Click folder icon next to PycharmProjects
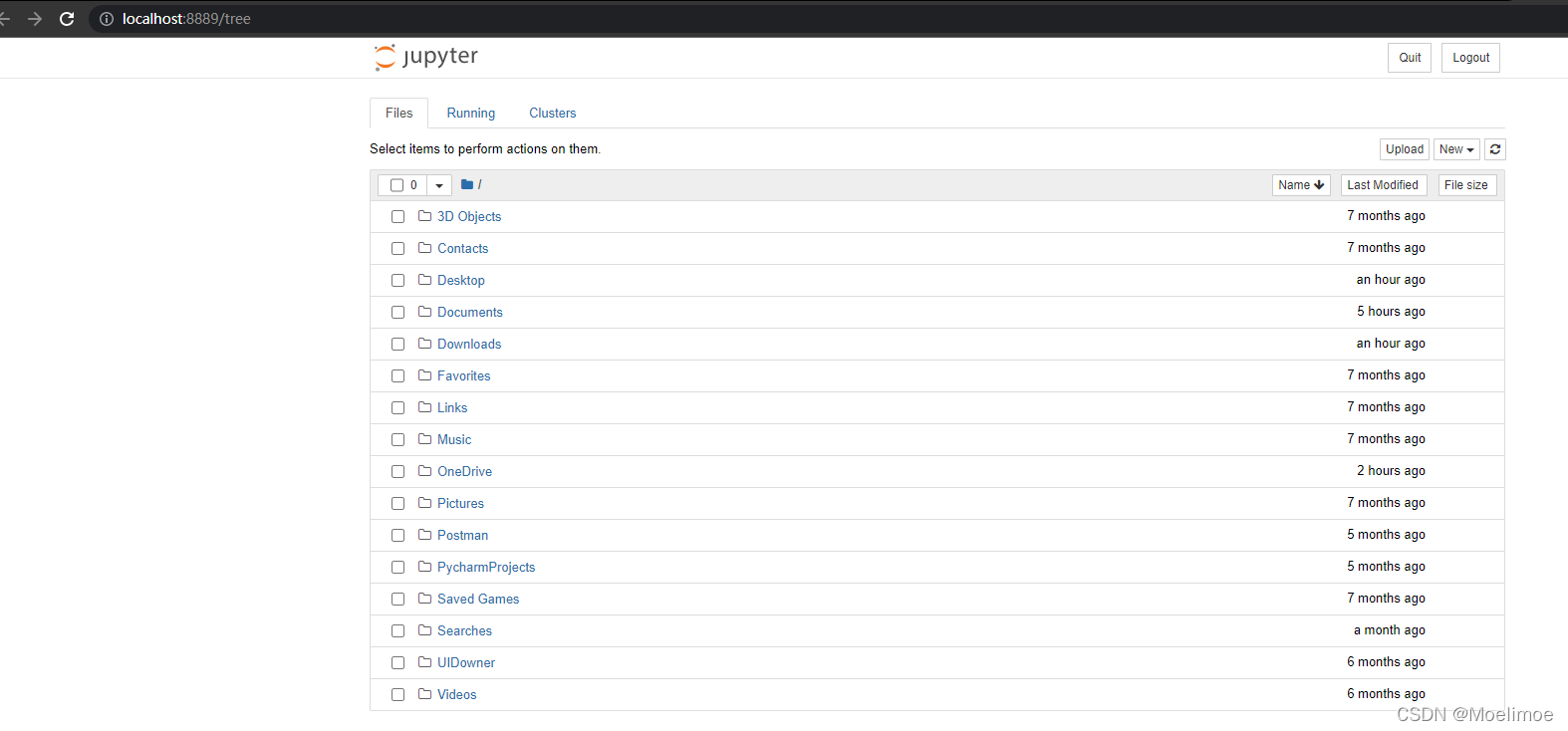Screen dimensions: 1568x731 [424, 567]
